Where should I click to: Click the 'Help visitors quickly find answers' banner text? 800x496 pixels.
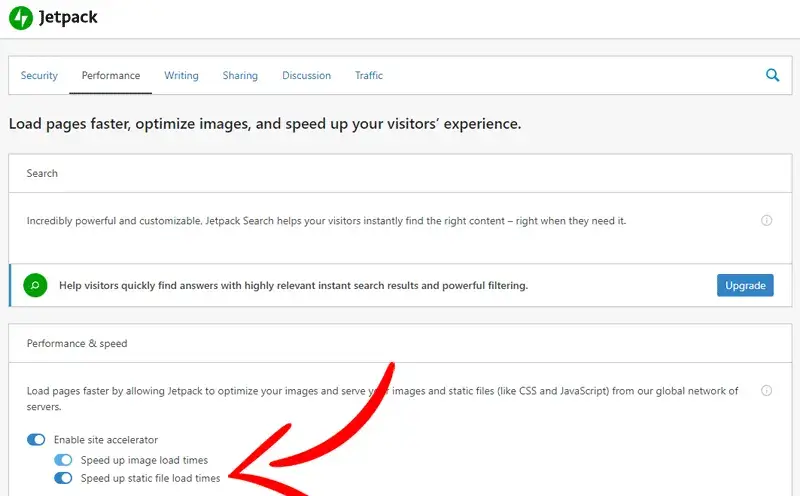point(293,286)
